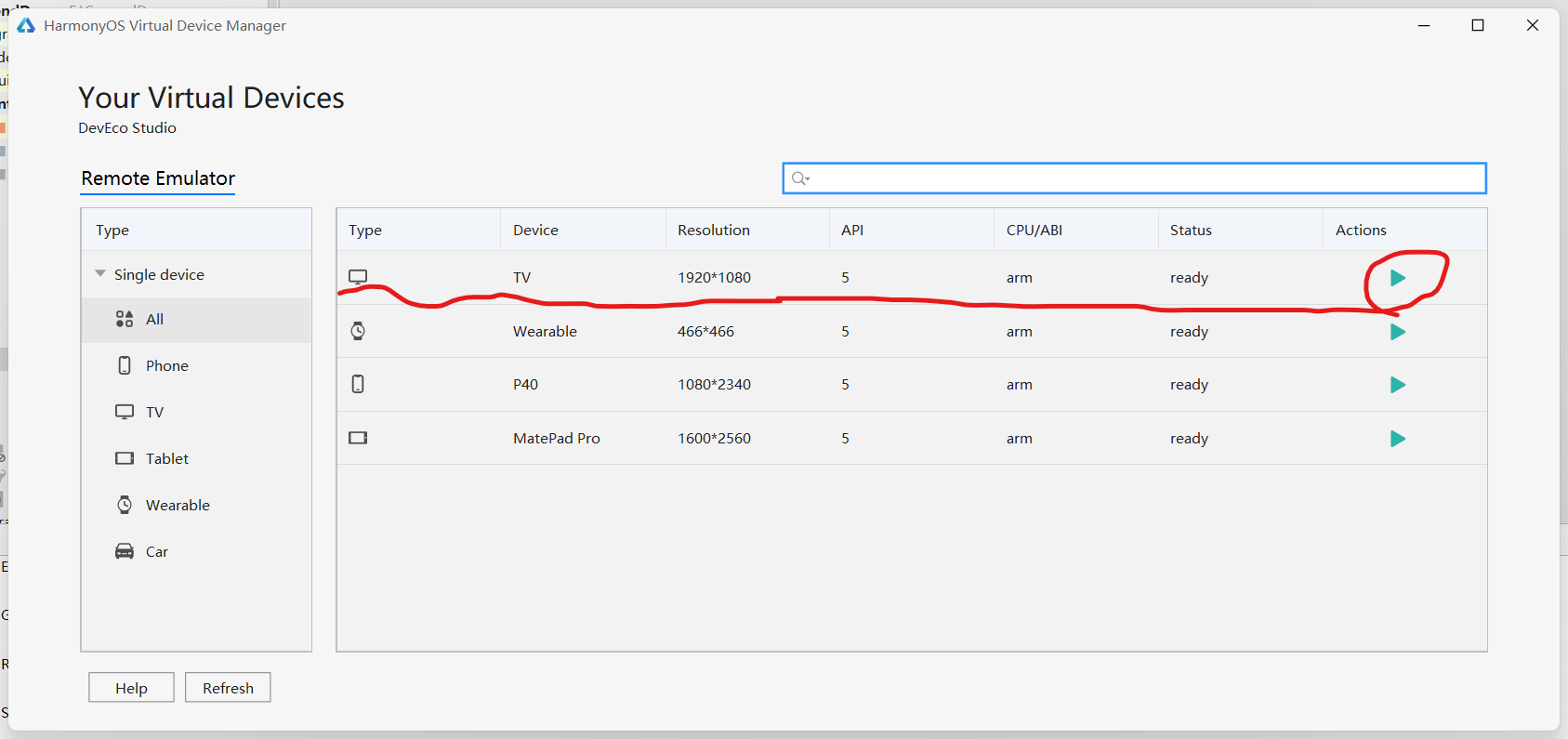Click Phone icon in Type sidebar

coord(125,365)
